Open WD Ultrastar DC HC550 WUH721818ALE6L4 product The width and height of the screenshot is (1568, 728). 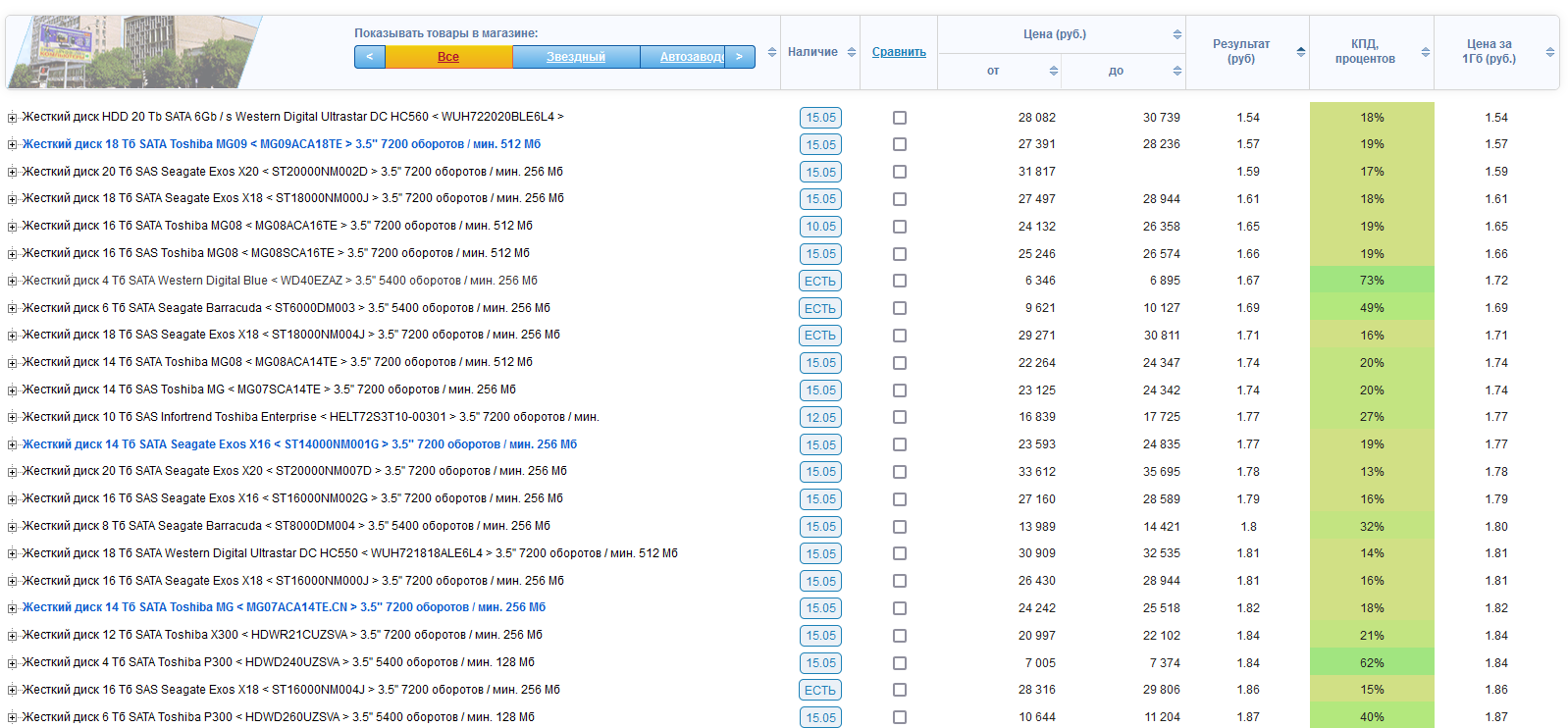coord(349,553)
